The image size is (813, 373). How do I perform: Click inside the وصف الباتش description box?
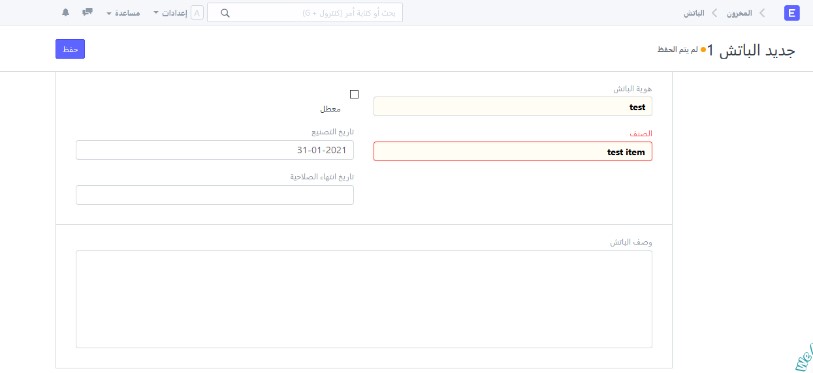coord(364,299)
